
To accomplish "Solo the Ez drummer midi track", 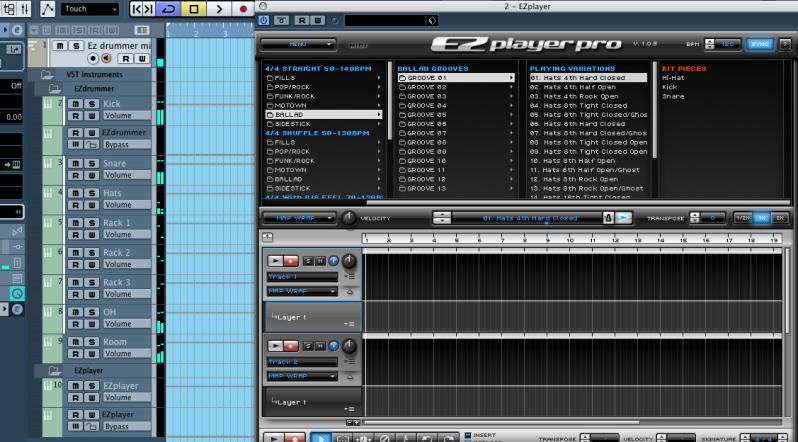I will (76, 46).
